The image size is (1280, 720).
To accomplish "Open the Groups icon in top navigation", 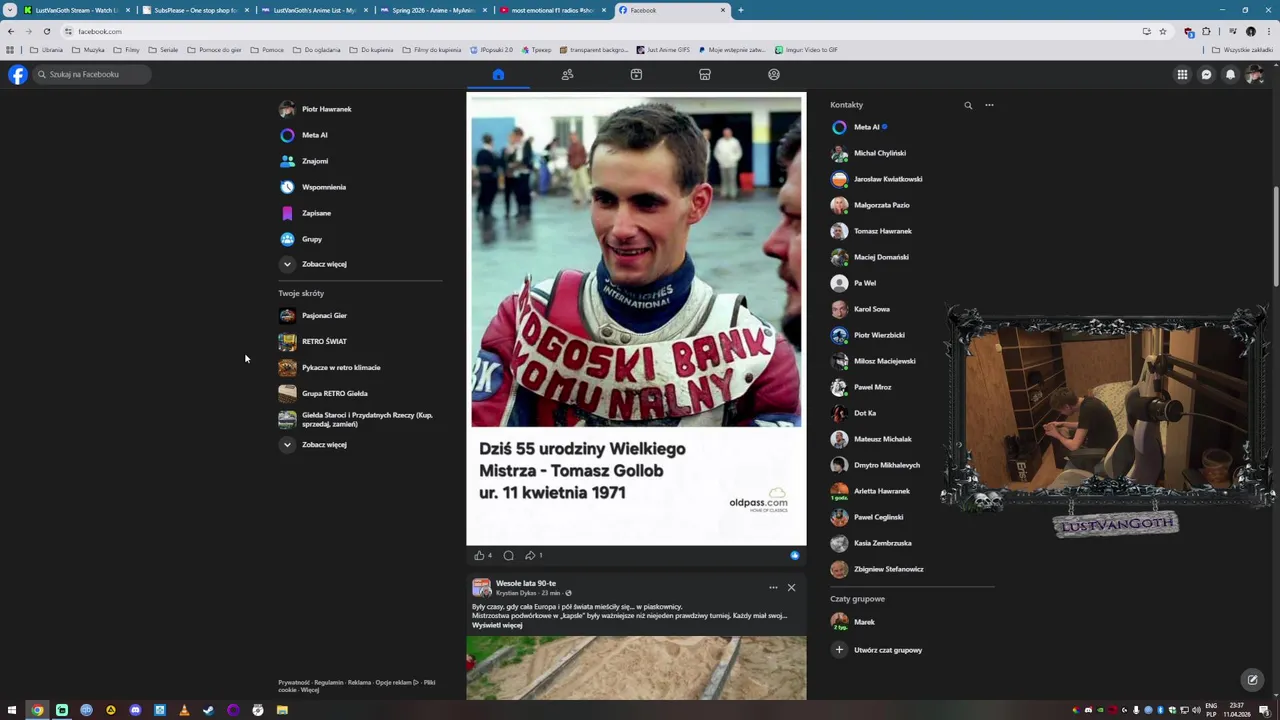I will tap(774, 74).
